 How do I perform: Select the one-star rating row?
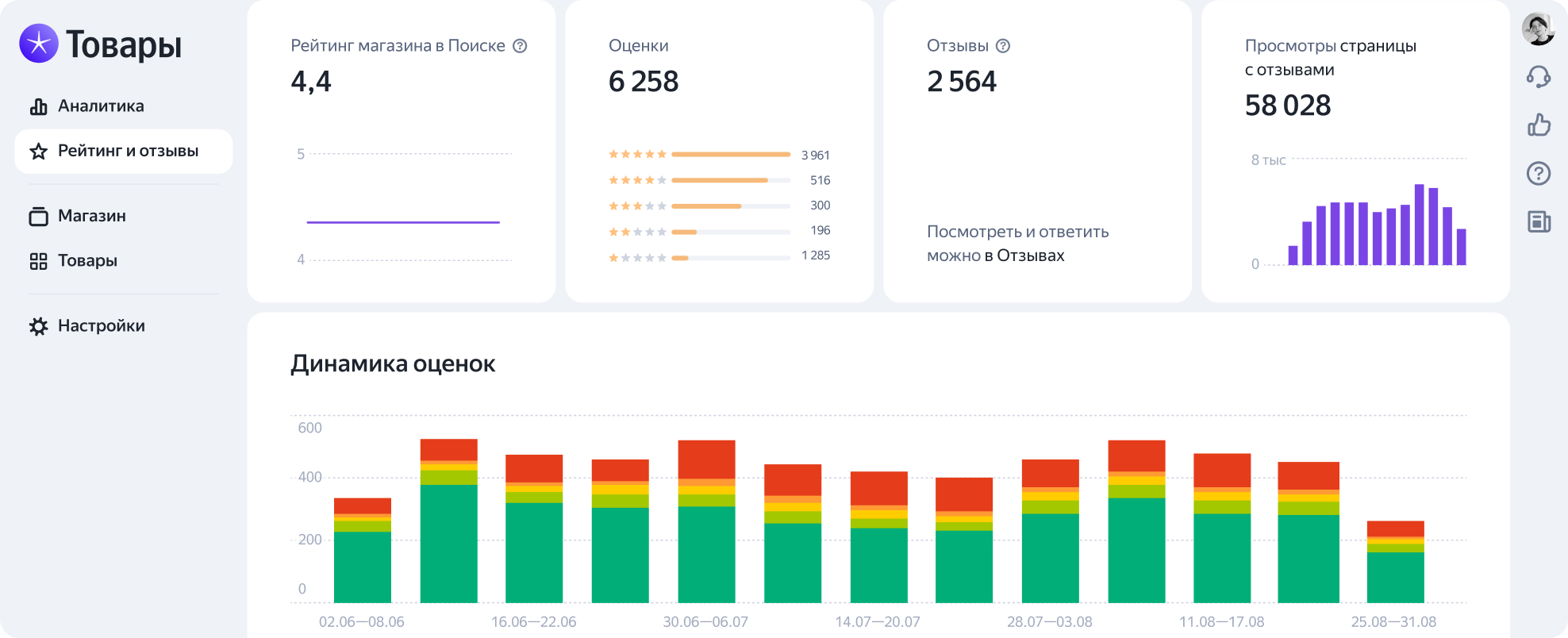tap(719, 256)
